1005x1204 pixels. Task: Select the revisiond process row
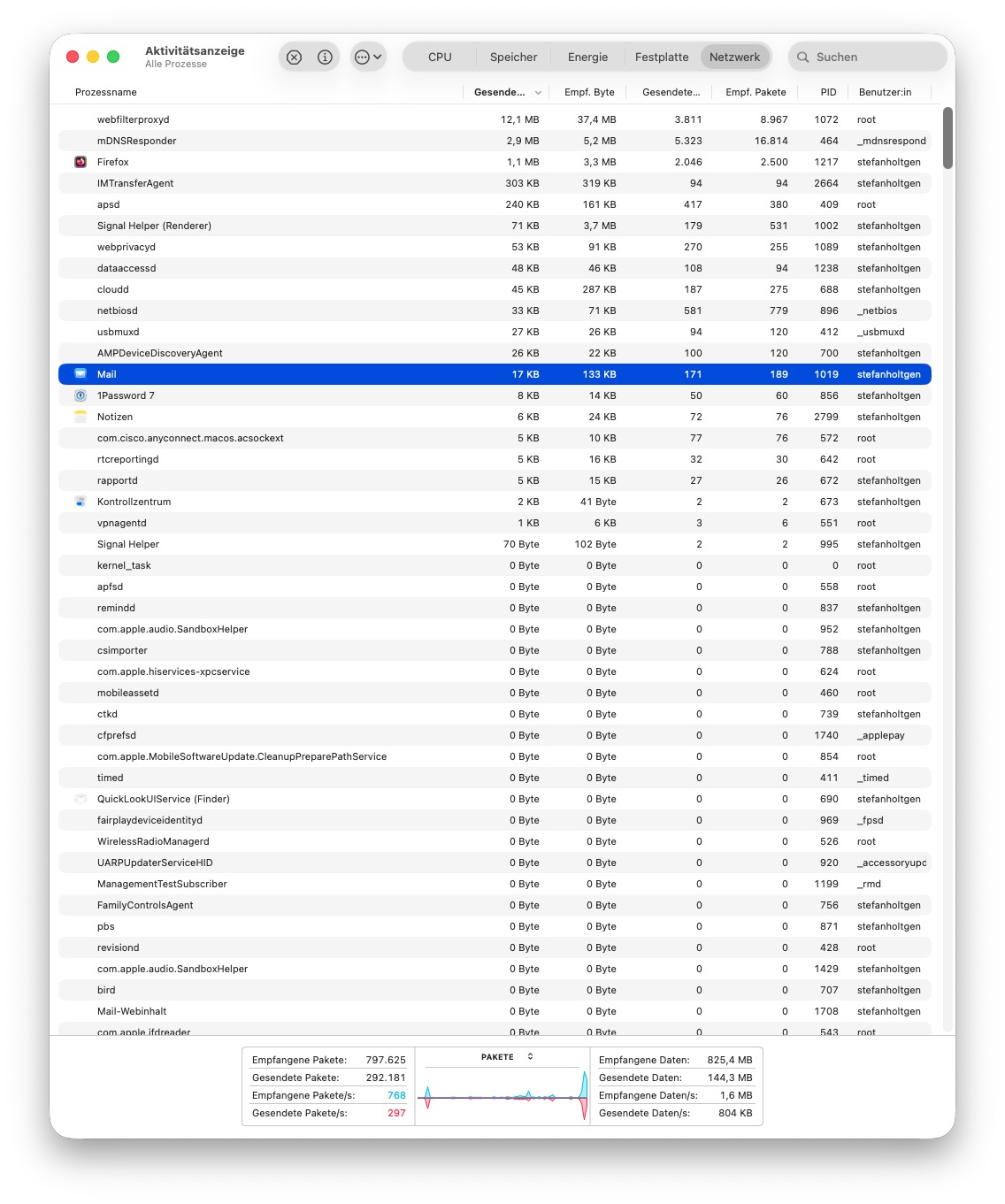click(495, 947)
